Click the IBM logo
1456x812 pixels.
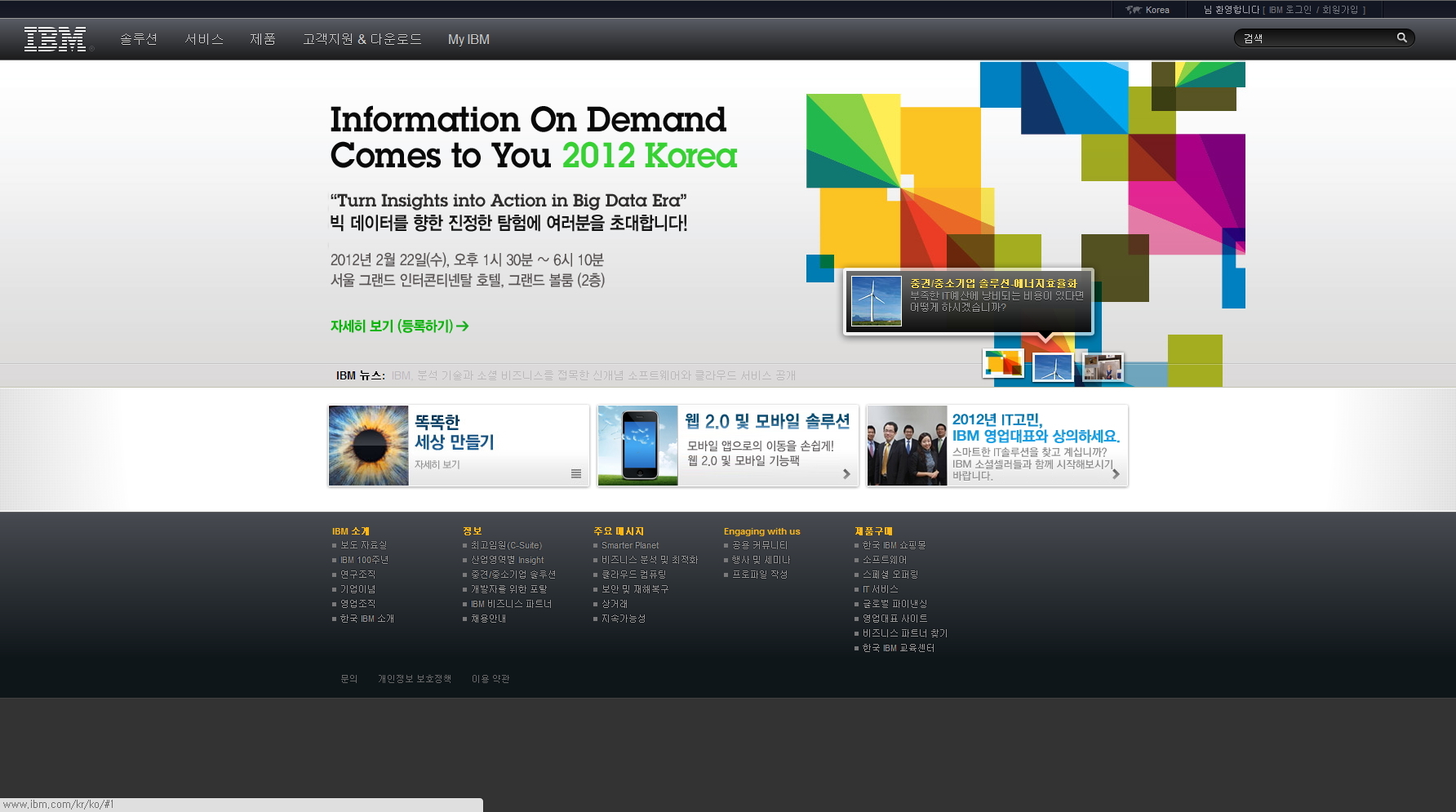pyautogui.click(x=55, y=39)
